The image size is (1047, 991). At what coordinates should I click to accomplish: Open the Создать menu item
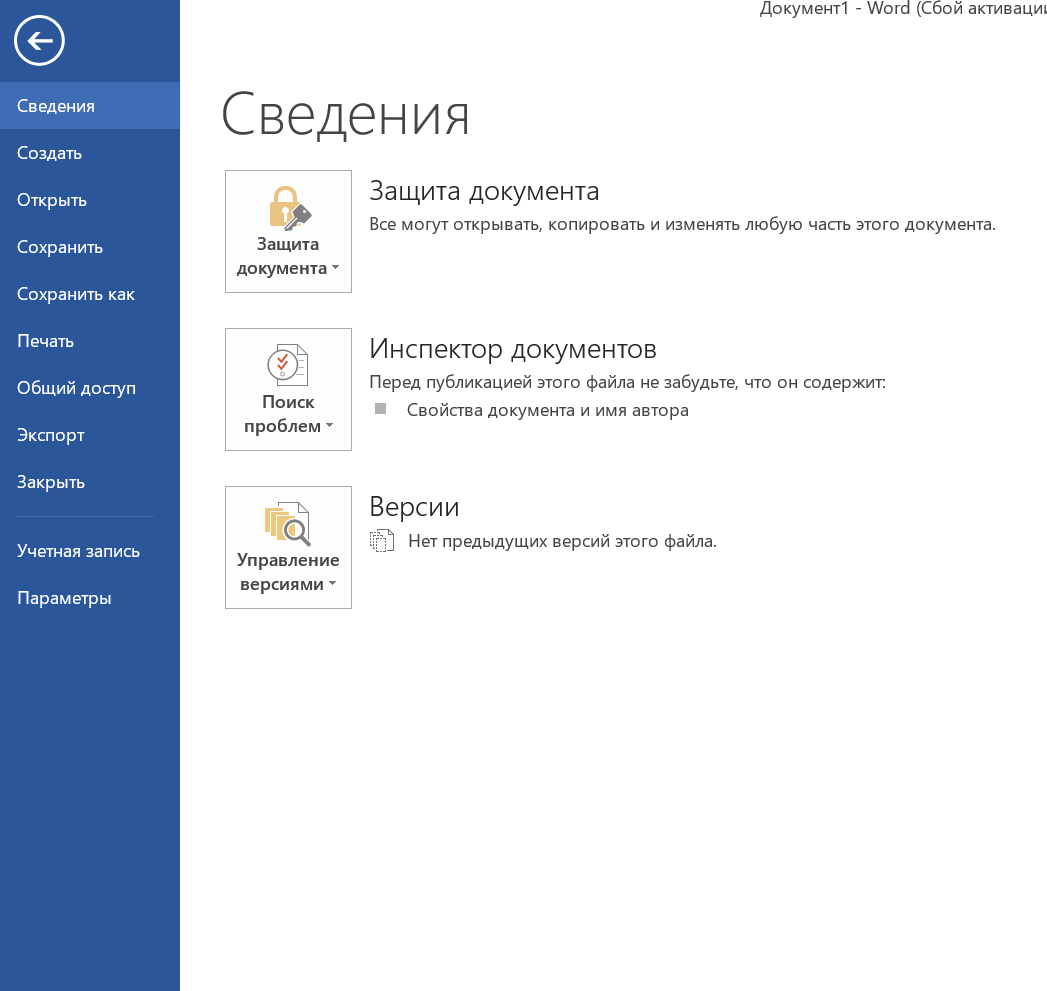coord(89,153)
